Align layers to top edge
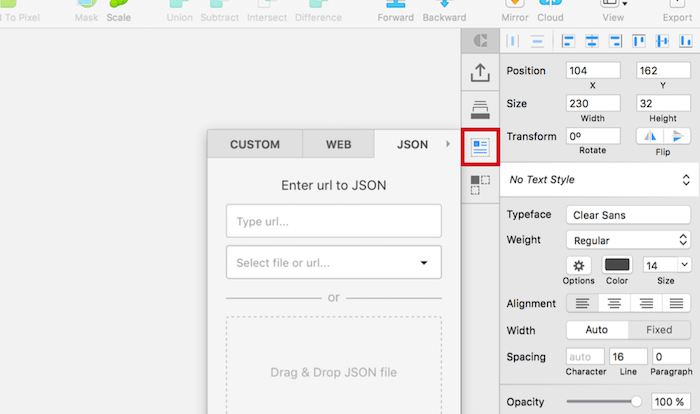 pyautogui.click(x=639, y=41)
